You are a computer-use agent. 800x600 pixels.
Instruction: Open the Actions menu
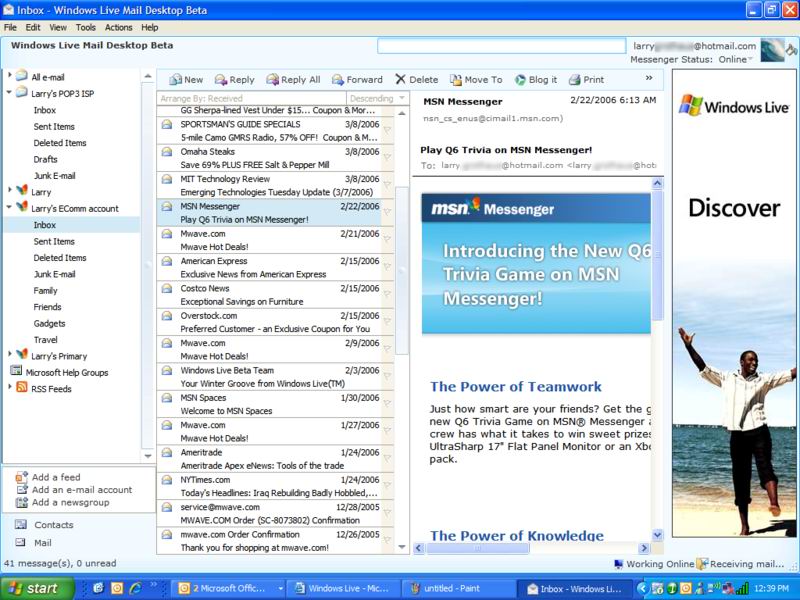[118, 28]
